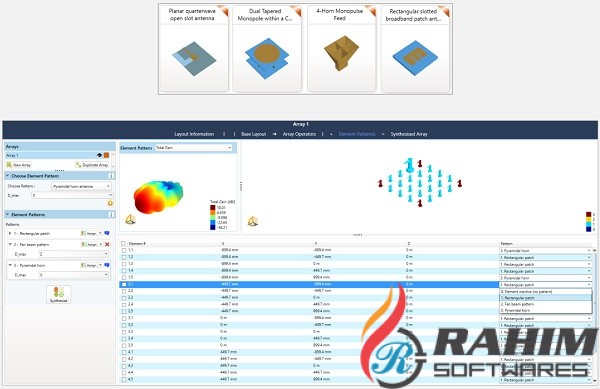600x389 pixels.
Task: Click the Array 1 orange color swatch
Action: tap(106, 155)
